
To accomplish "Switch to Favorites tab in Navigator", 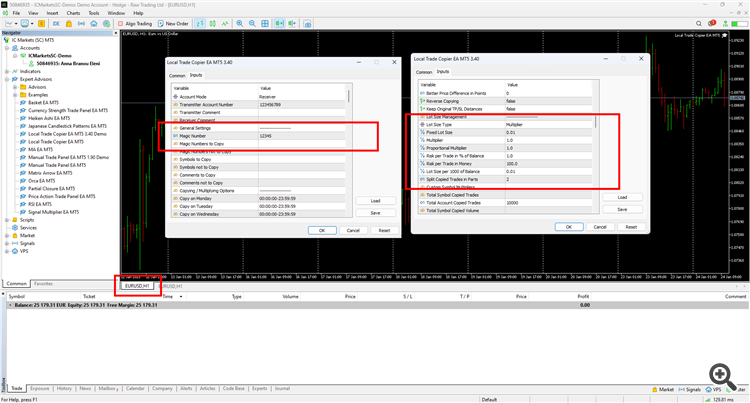I will point(43,283).
